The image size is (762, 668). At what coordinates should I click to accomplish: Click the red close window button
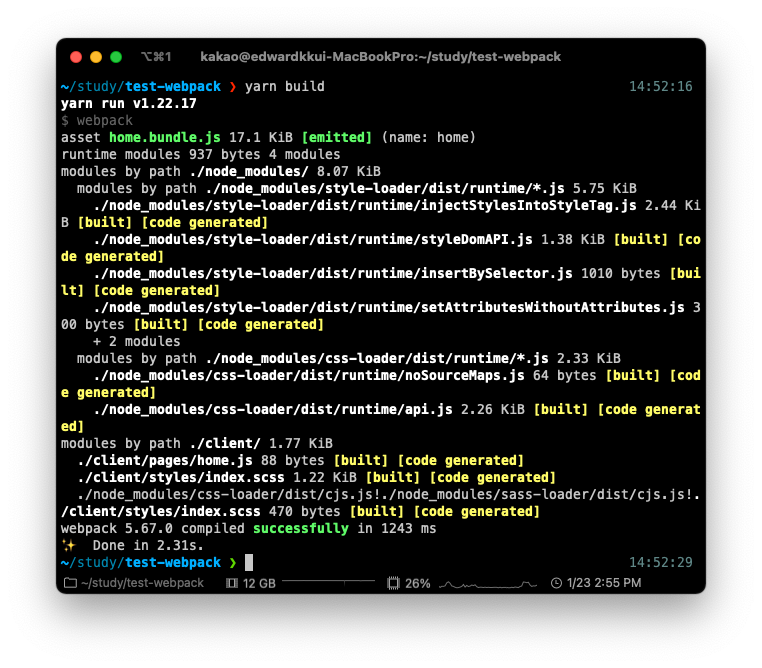click(x=76, y=57)
